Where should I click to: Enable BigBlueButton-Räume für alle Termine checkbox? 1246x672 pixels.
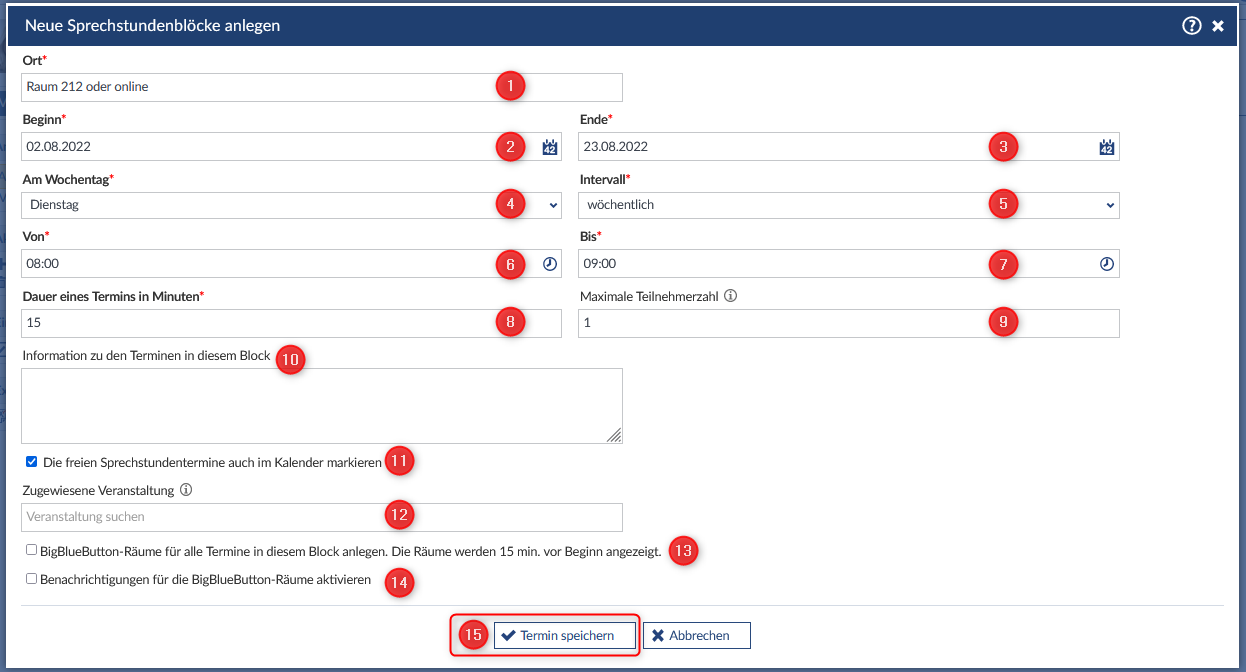pos(32,550)
